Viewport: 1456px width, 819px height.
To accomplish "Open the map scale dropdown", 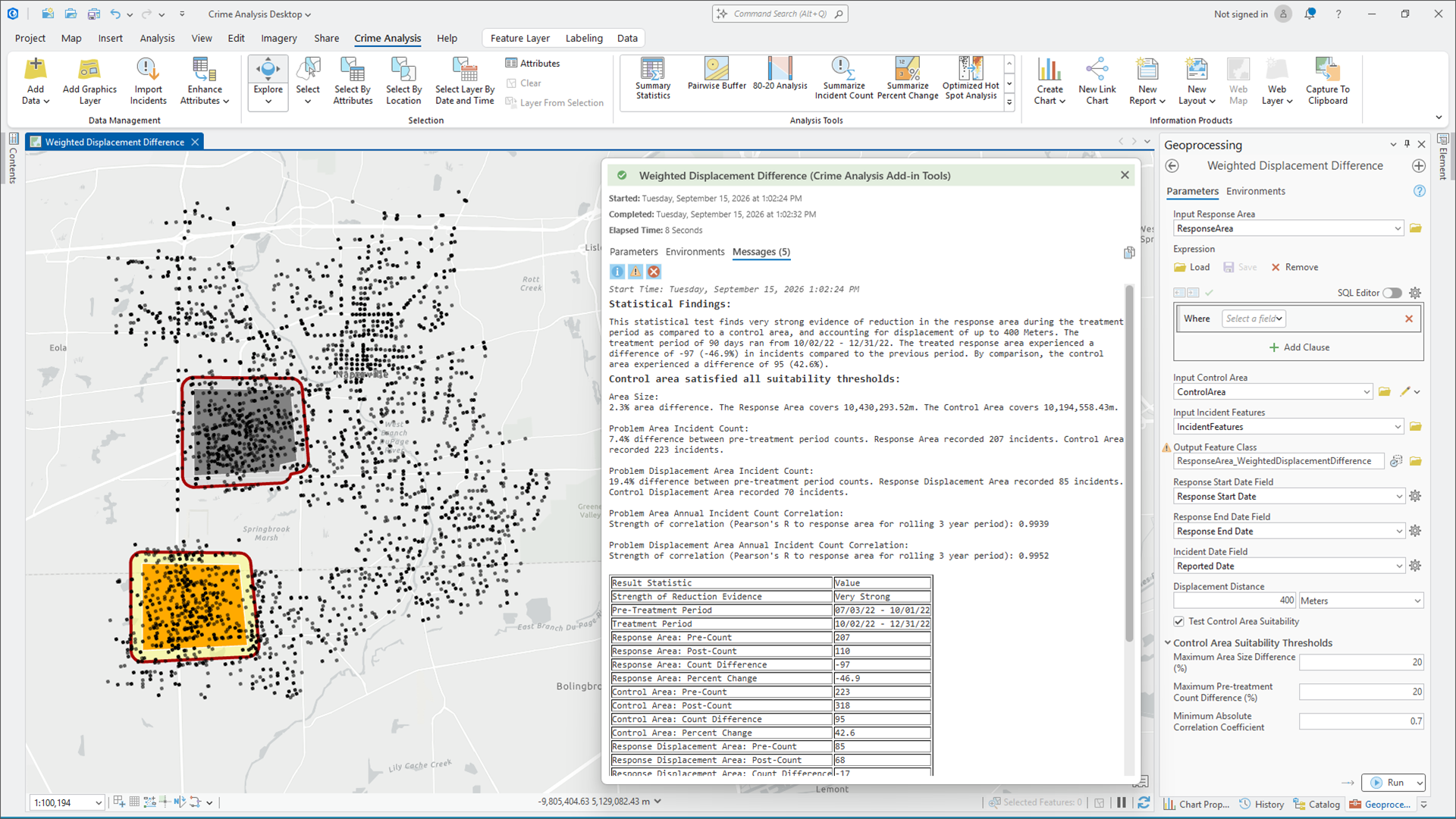I will [98, 803].
